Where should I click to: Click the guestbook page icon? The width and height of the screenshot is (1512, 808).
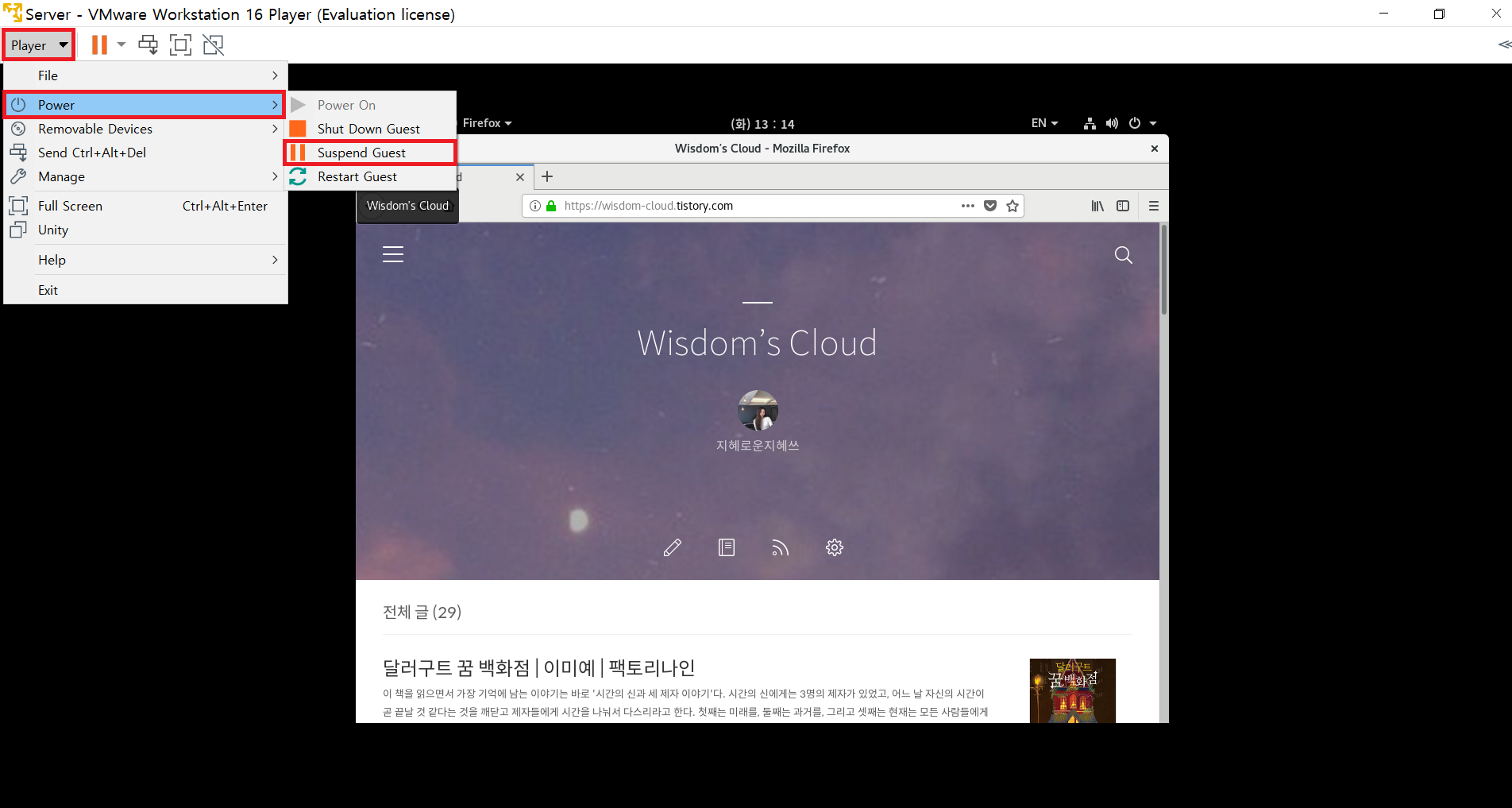pyautogui.click(x=727, y=547)
